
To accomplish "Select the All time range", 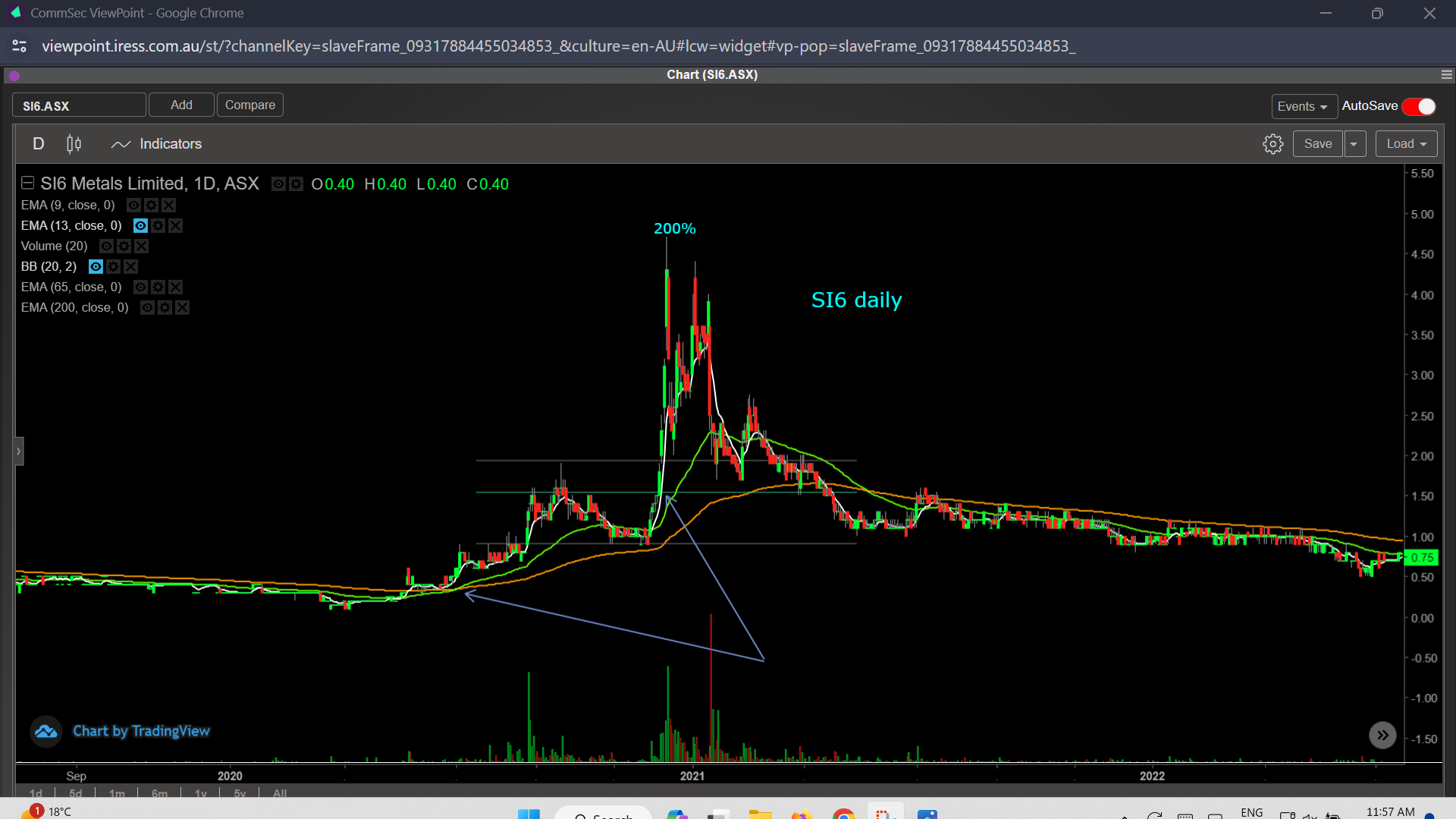I will 280,793.
